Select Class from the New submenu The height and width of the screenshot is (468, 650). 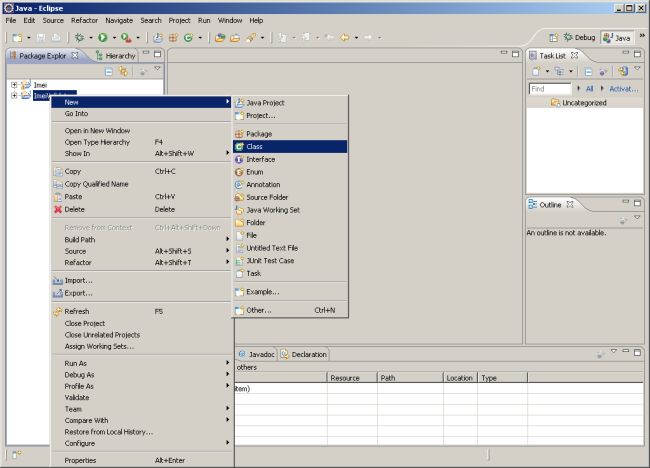tap(254, 146)
